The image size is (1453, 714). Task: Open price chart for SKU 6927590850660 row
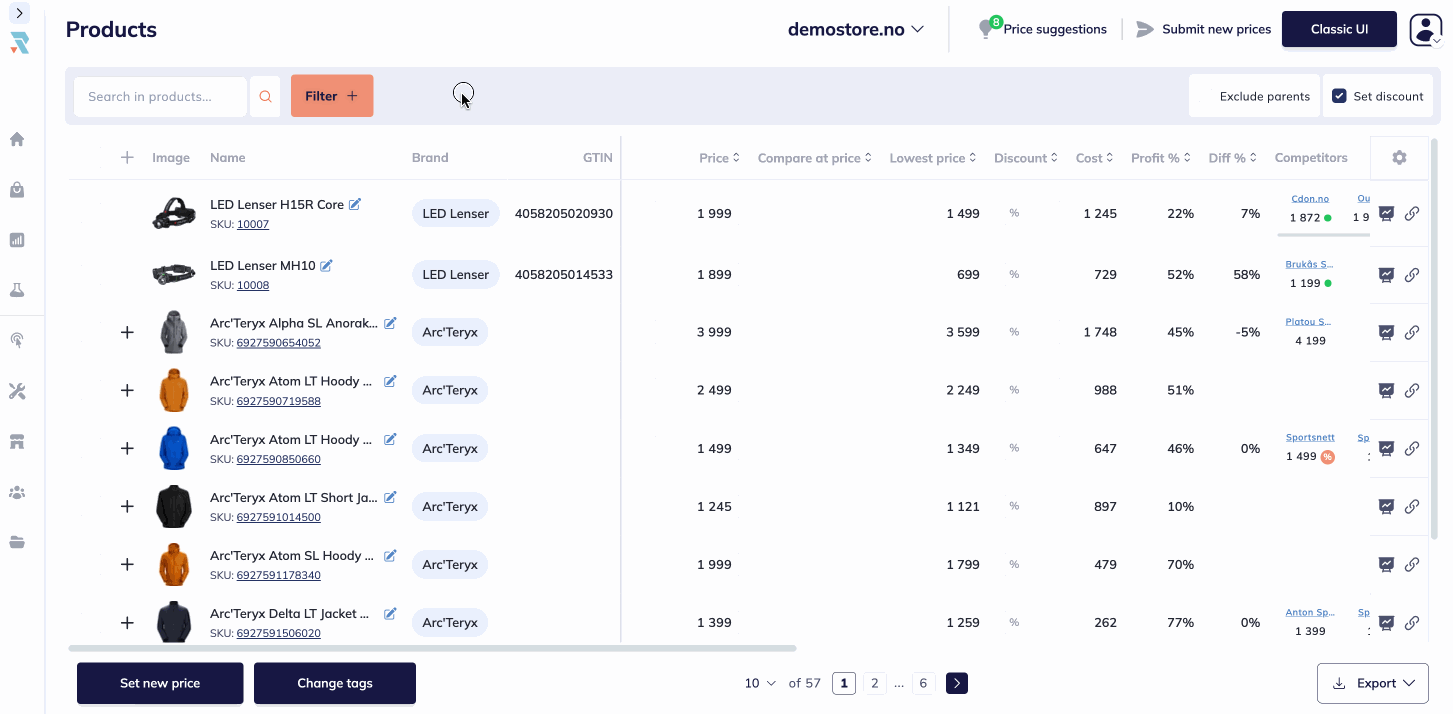[x=1386, y=448]
